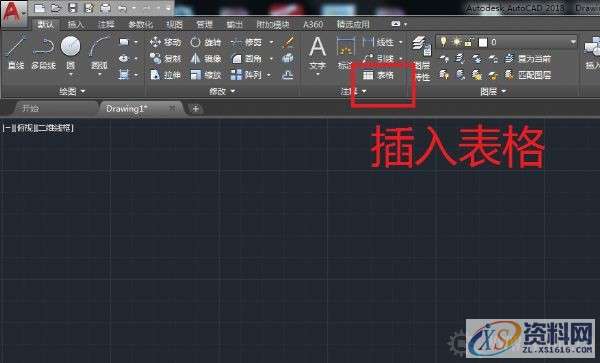The image size is (600, 363).
Task: Click the Open file icon in quick access toolbar
Action: point(55,8)
